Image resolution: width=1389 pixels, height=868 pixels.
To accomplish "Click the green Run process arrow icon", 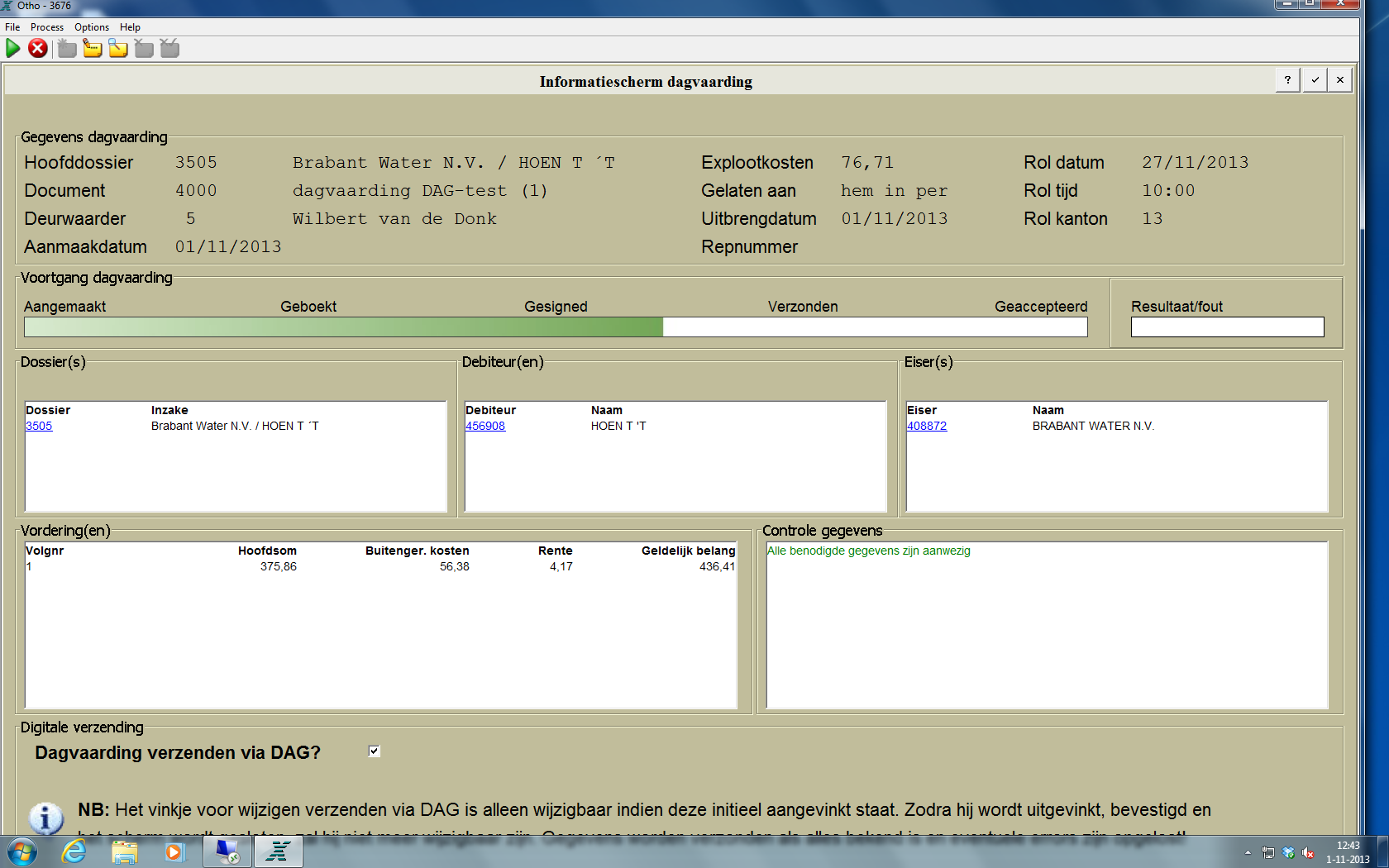I will pos(12,49).
